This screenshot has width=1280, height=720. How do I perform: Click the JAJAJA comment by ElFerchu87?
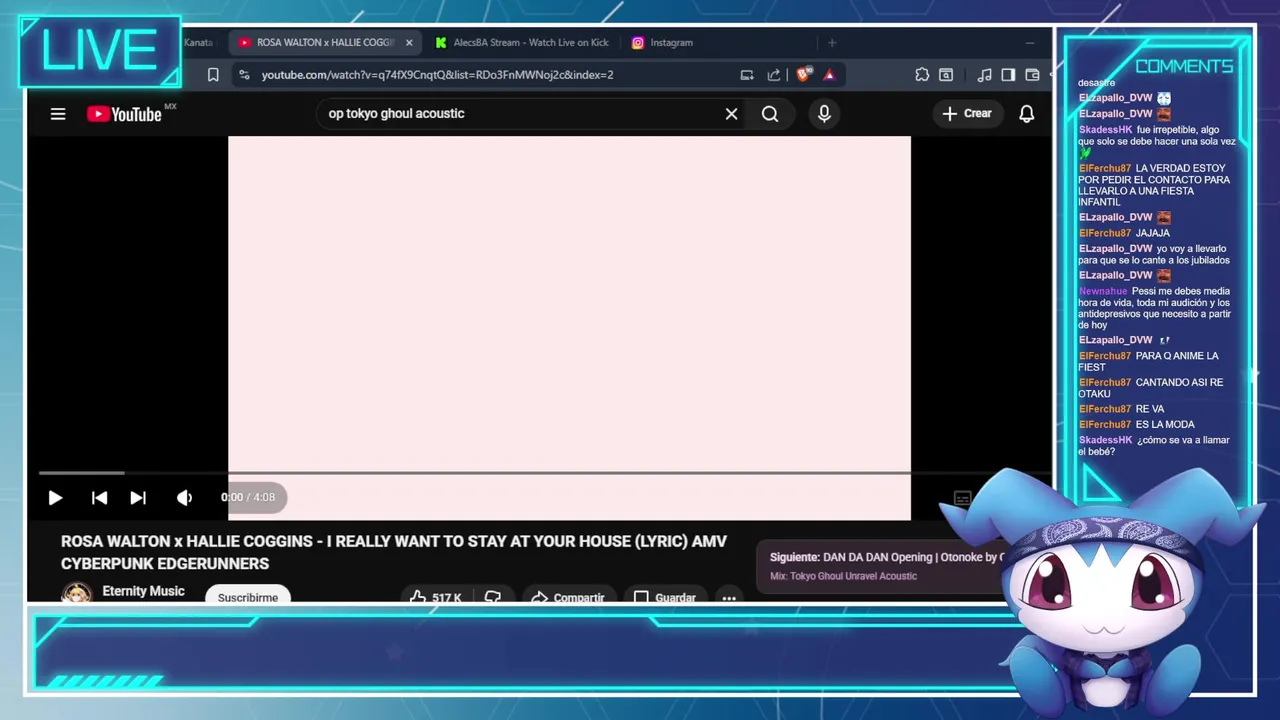[1152, 233]
